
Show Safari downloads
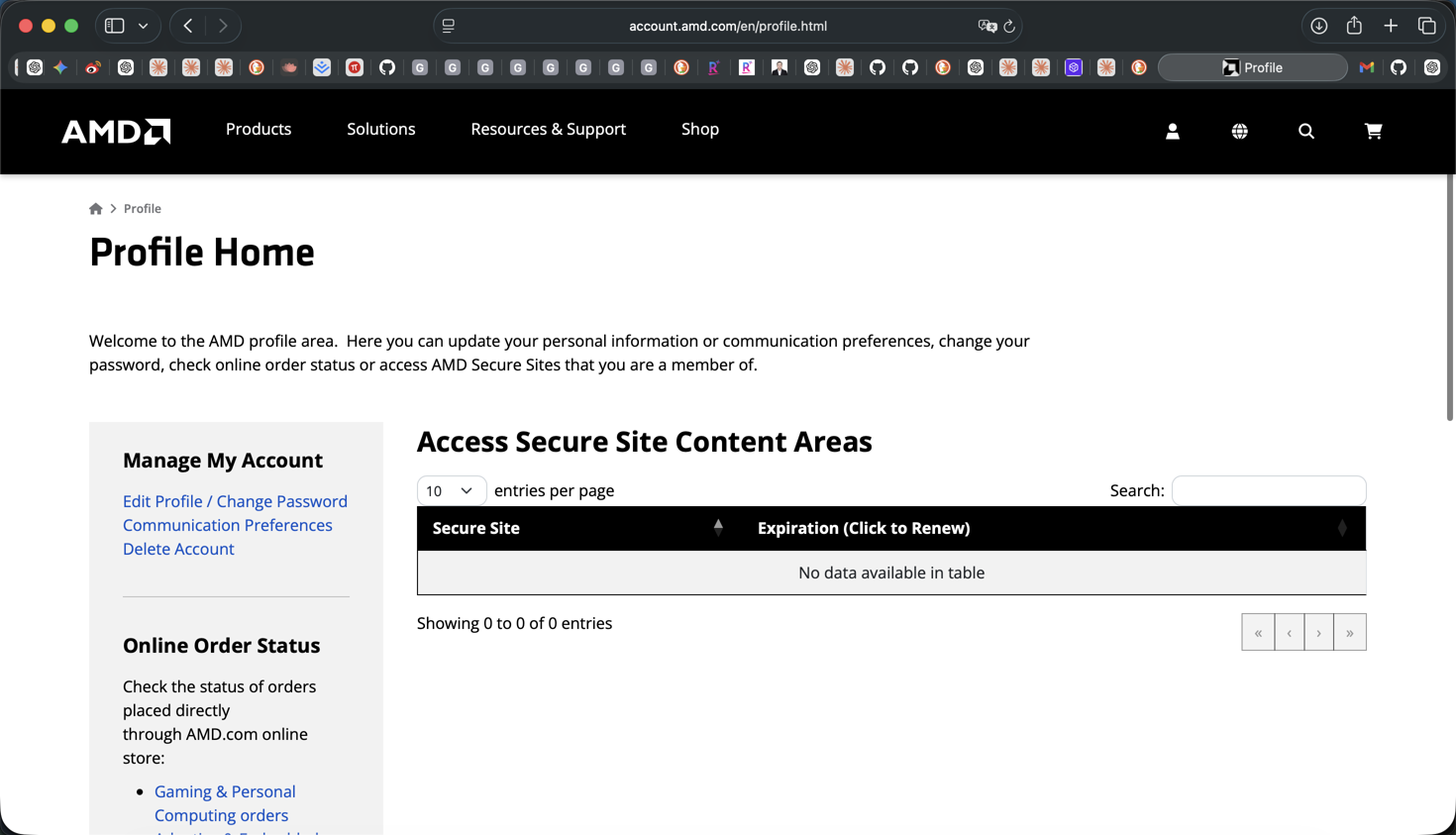click(x=1319, y=26)
